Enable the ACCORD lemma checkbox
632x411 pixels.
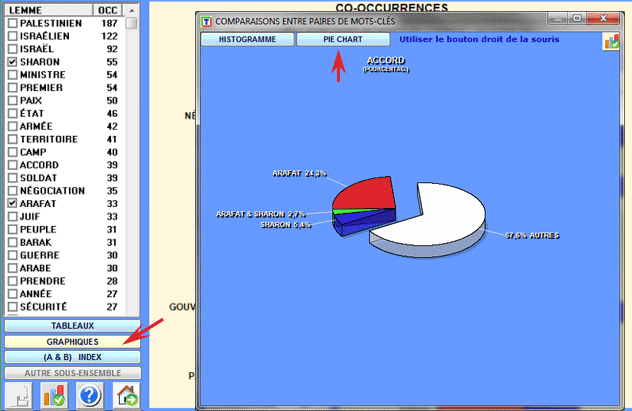[12, 165]
